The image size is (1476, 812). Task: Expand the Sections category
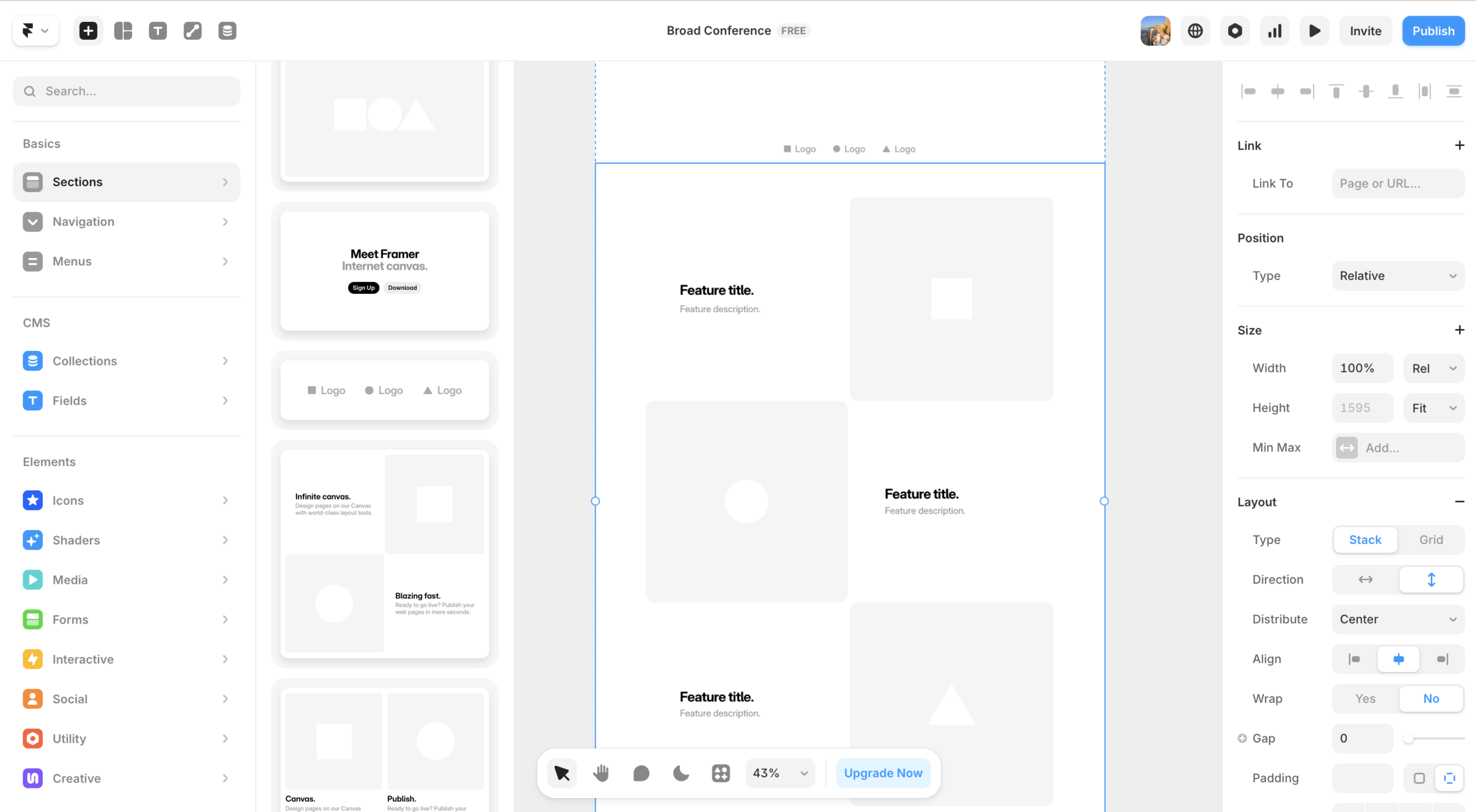coord(126,182)
